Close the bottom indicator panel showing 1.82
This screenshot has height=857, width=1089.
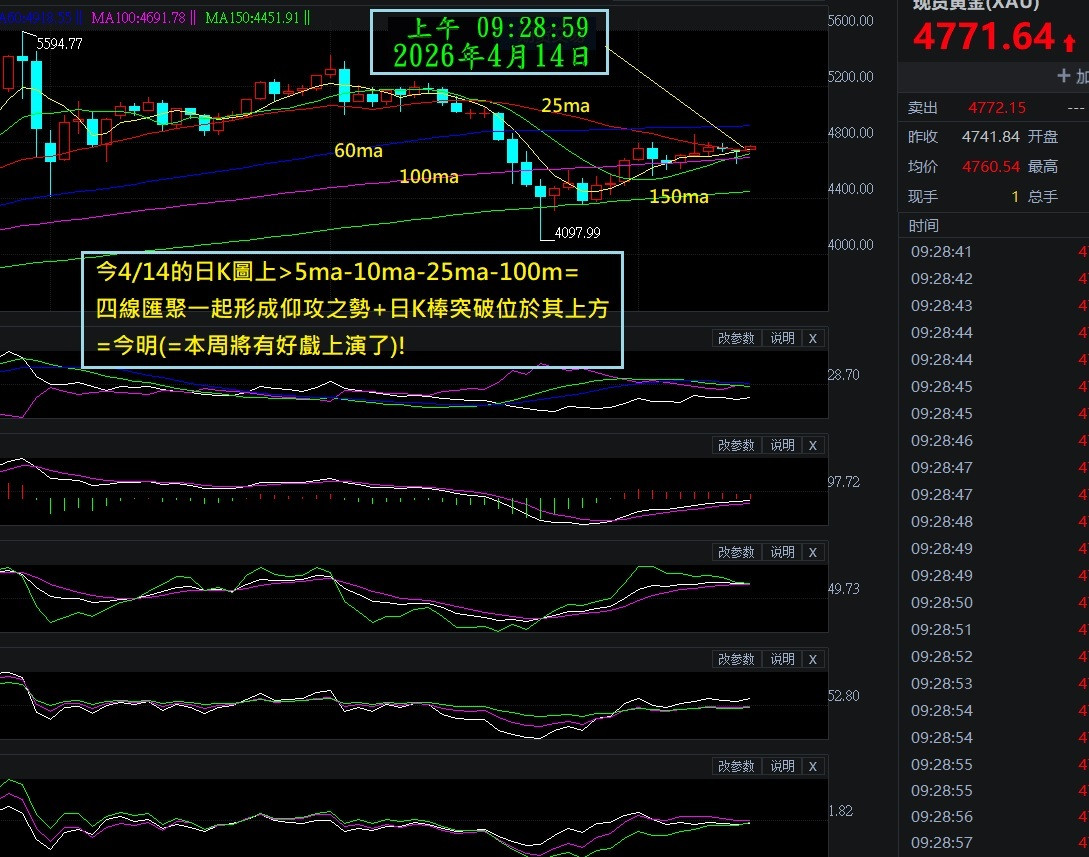tap(812, 767)
